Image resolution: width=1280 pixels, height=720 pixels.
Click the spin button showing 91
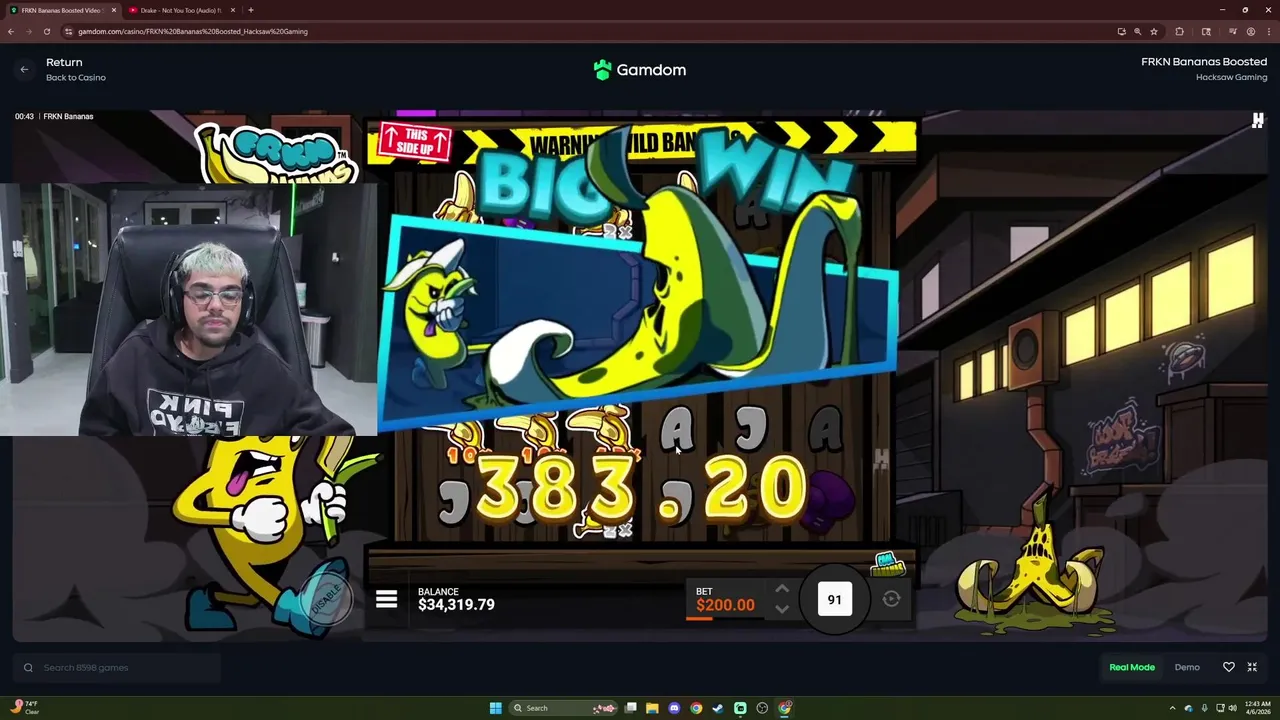click(x=834, y=600)
